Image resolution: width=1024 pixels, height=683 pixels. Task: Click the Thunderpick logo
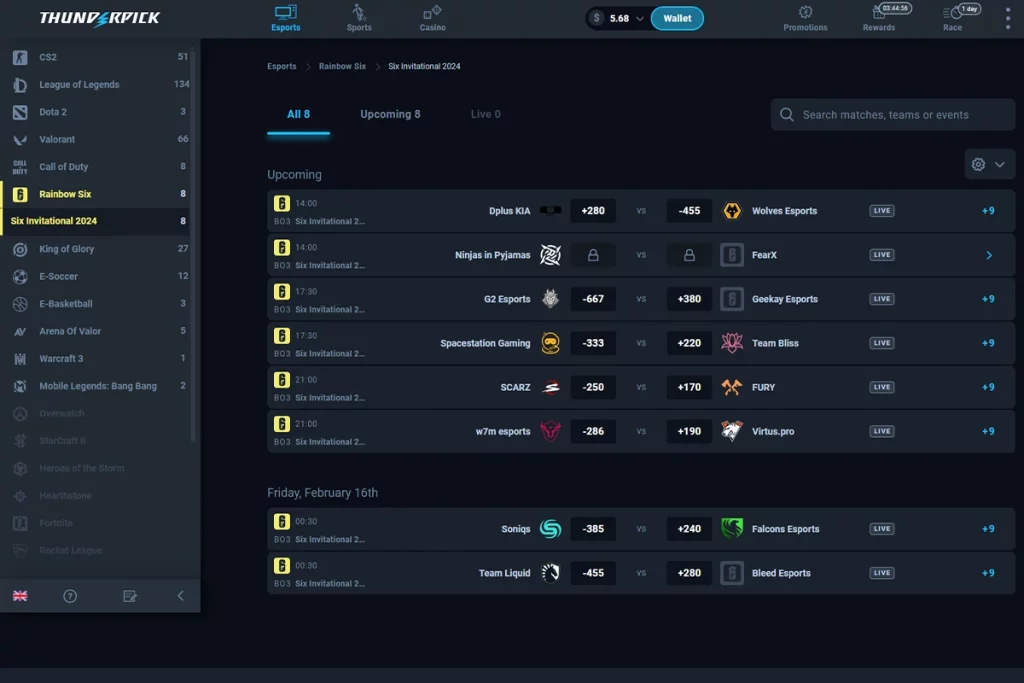click(99, 18)
